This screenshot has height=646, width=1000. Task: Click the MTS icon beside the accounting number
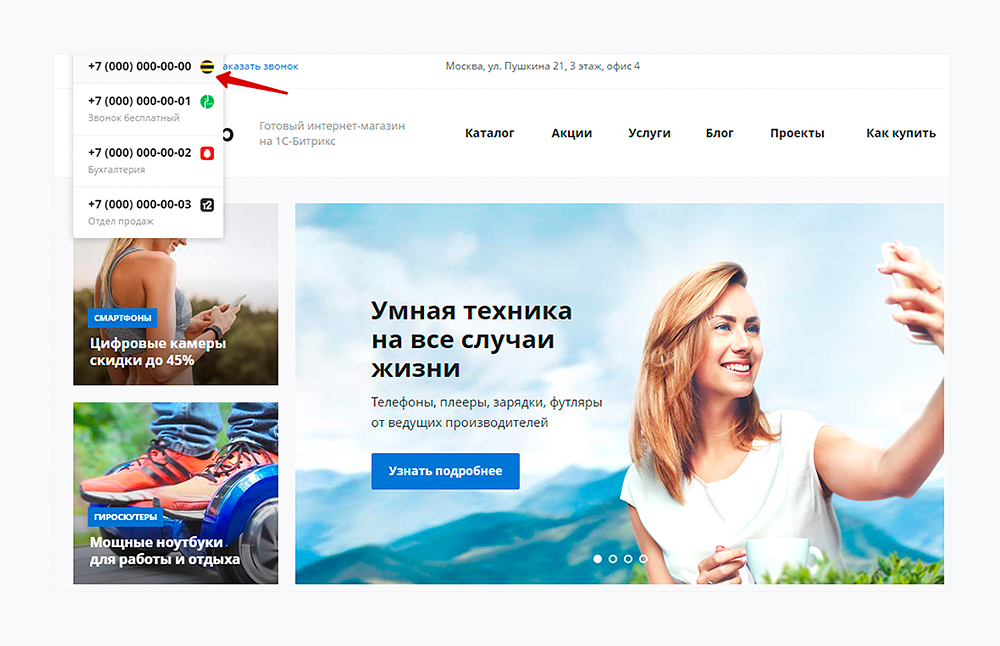[207, 155]
